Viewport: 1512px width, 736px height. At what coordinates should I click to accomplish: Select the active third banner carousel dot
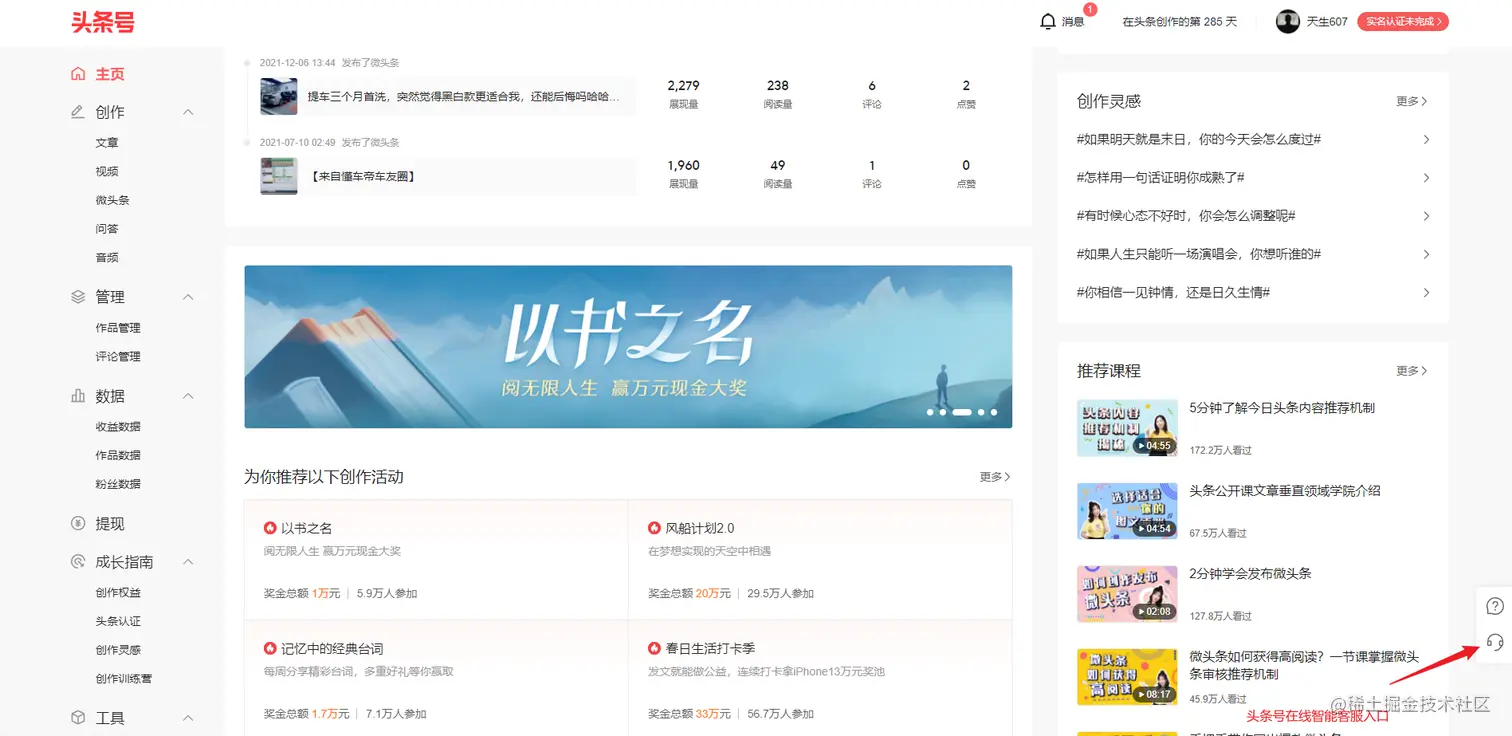click(961, 412)
